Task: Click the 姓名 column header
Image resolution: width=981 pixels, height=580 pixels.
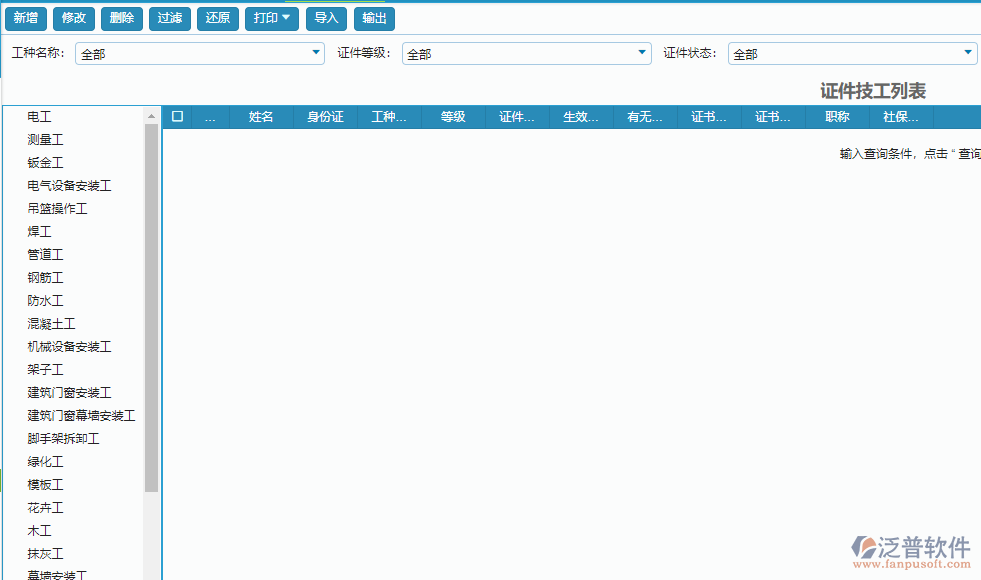Action: [x=262, y=116]
